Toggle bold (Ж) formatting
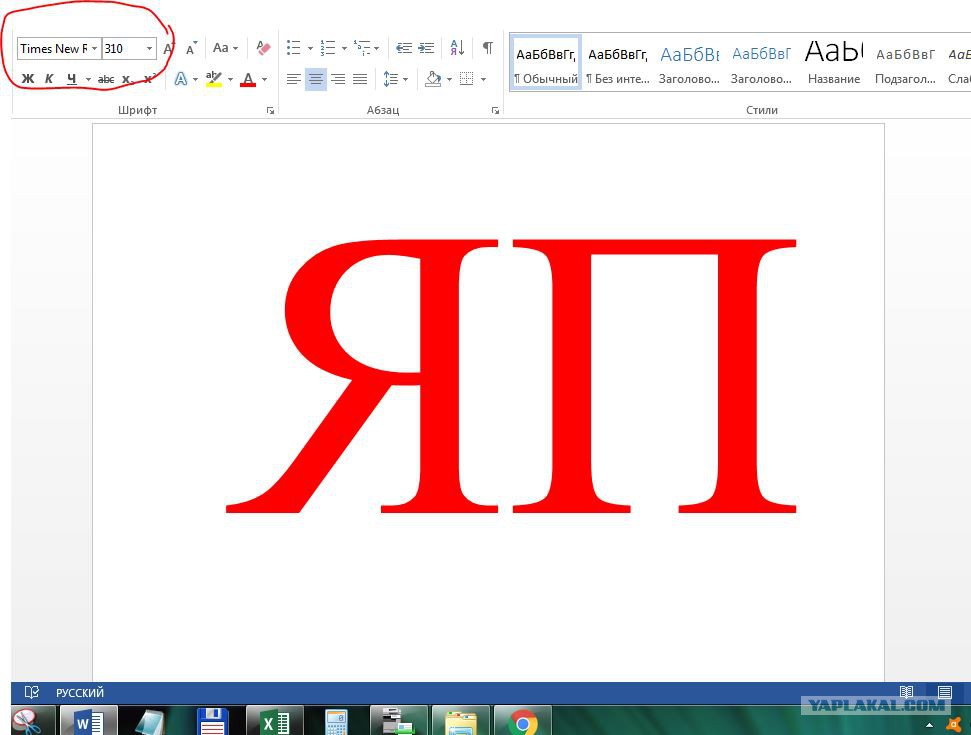This screenshot has height=735, width=971. pos(28,79)
